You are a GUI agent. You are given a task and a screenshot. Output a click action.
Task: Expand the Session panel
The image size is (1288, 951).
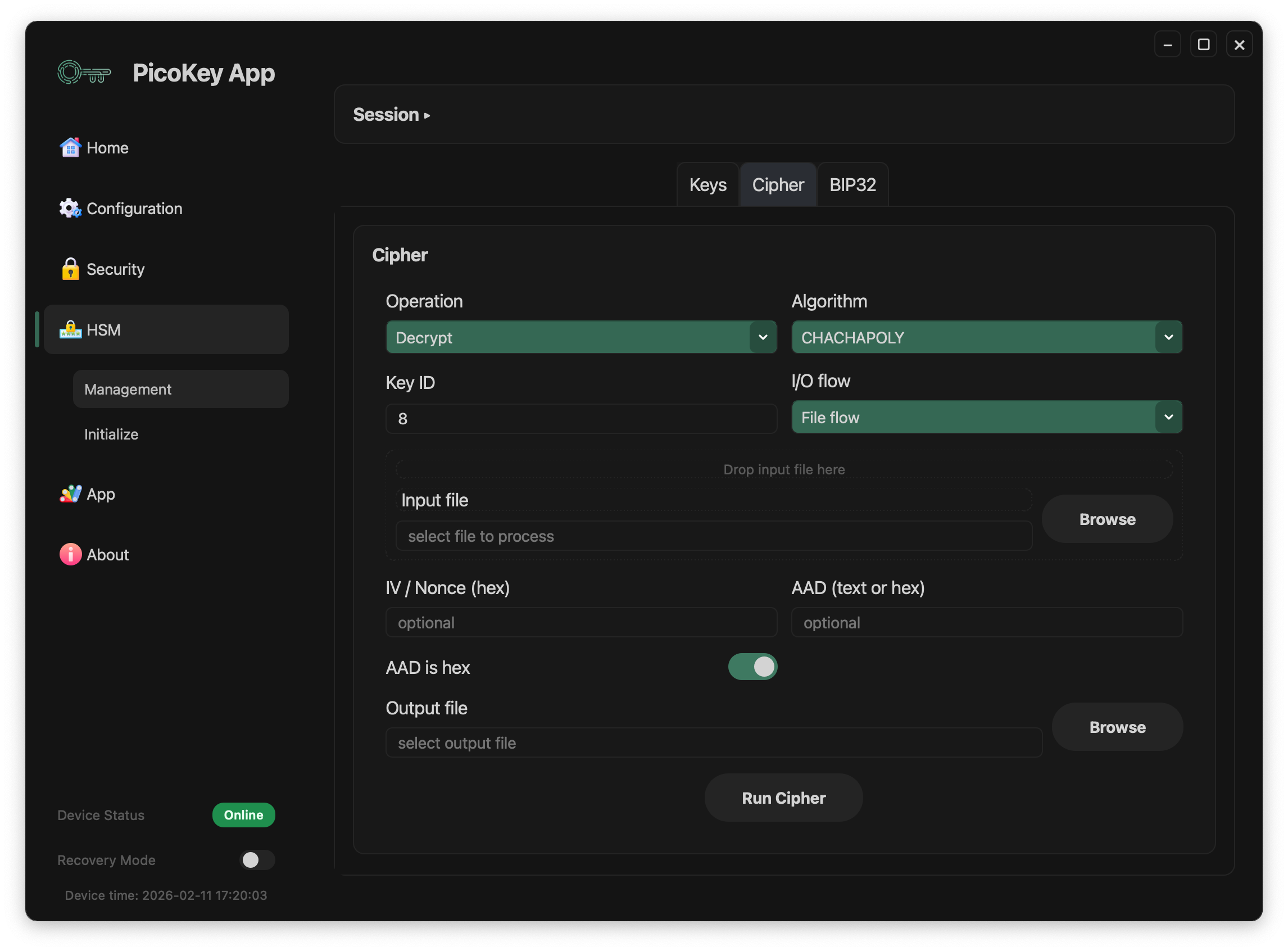391,115
